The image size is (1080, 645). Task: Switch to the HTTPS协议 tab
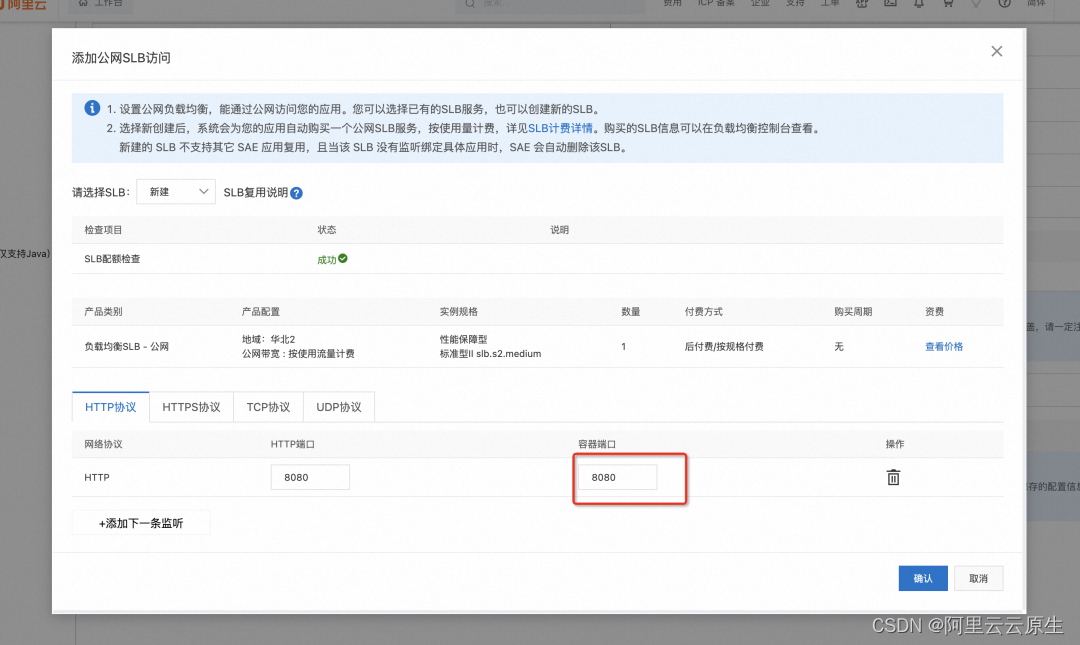pyautogui.click(x=191, y=407)
